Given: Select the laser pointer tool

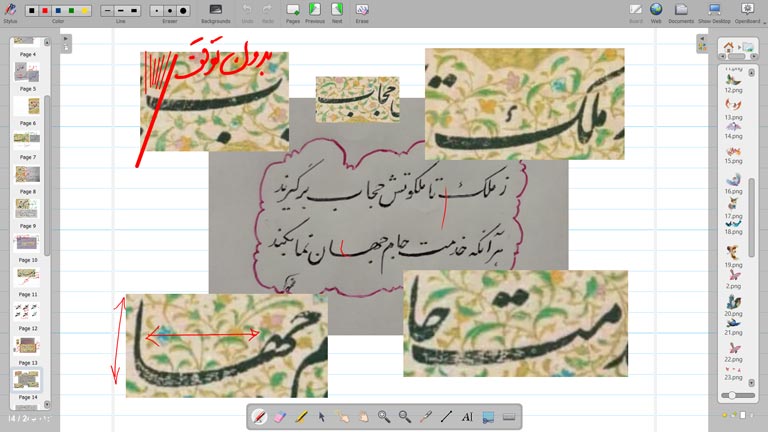Looking at the screenshot, I should pos(426,416).
